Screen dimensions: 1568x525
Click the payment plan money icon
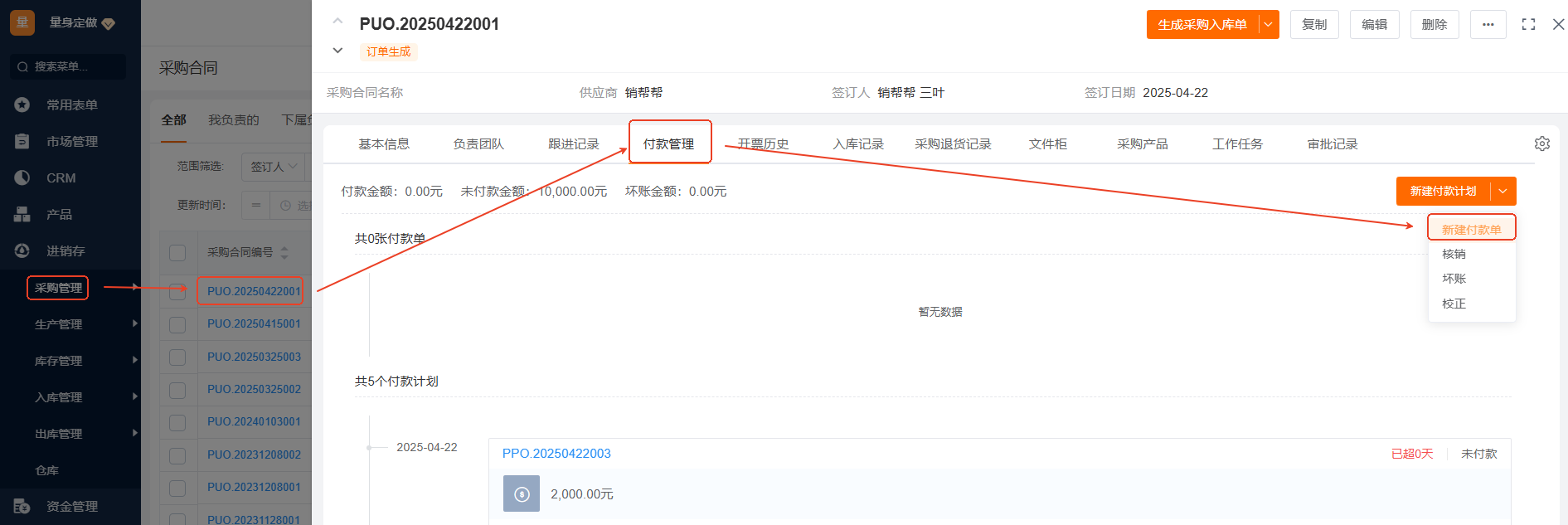coord(522,493)
